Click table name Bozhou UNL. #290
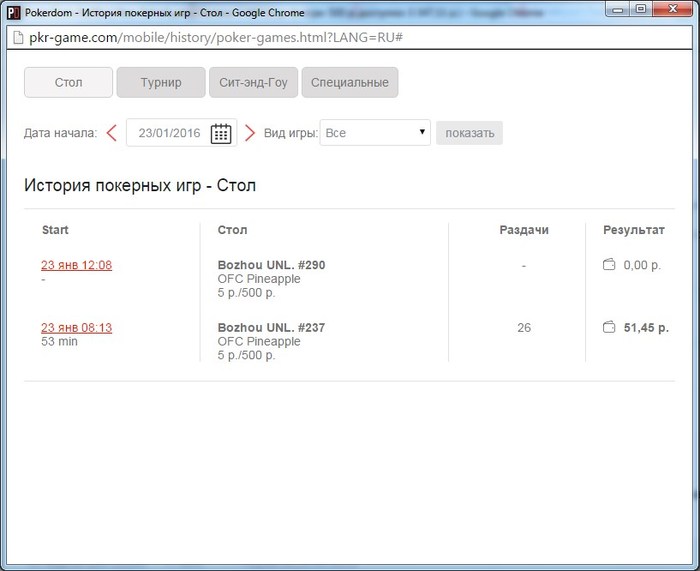 271,265
